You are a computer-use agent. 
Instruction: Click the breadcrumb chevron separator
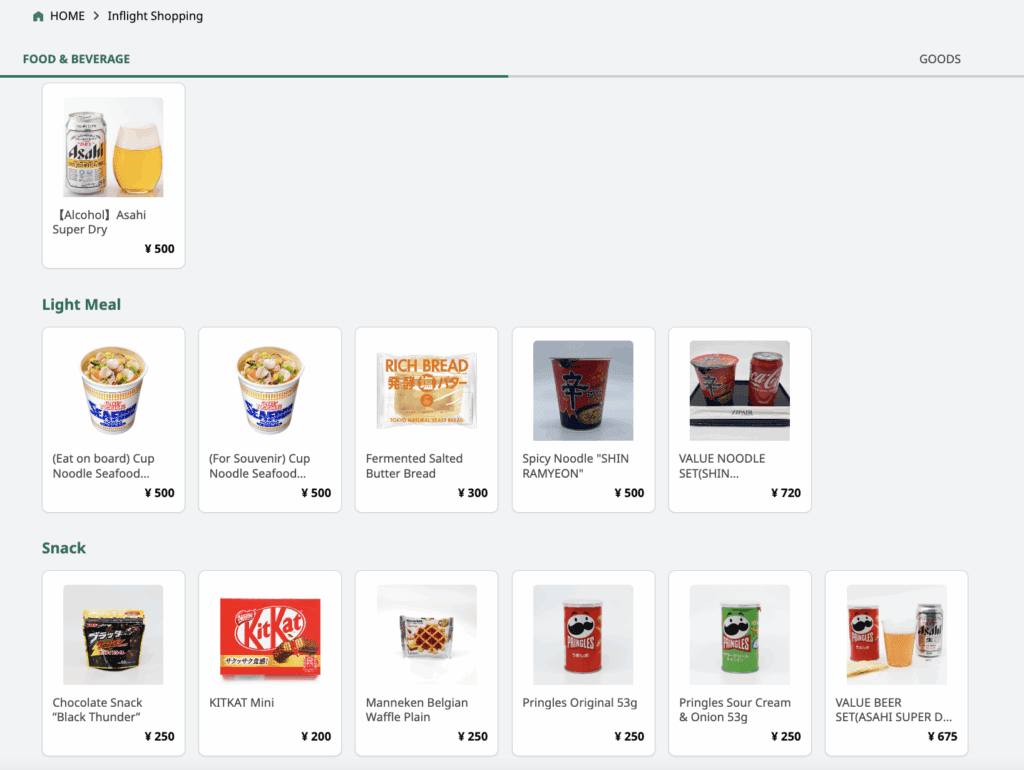(96, 17)
